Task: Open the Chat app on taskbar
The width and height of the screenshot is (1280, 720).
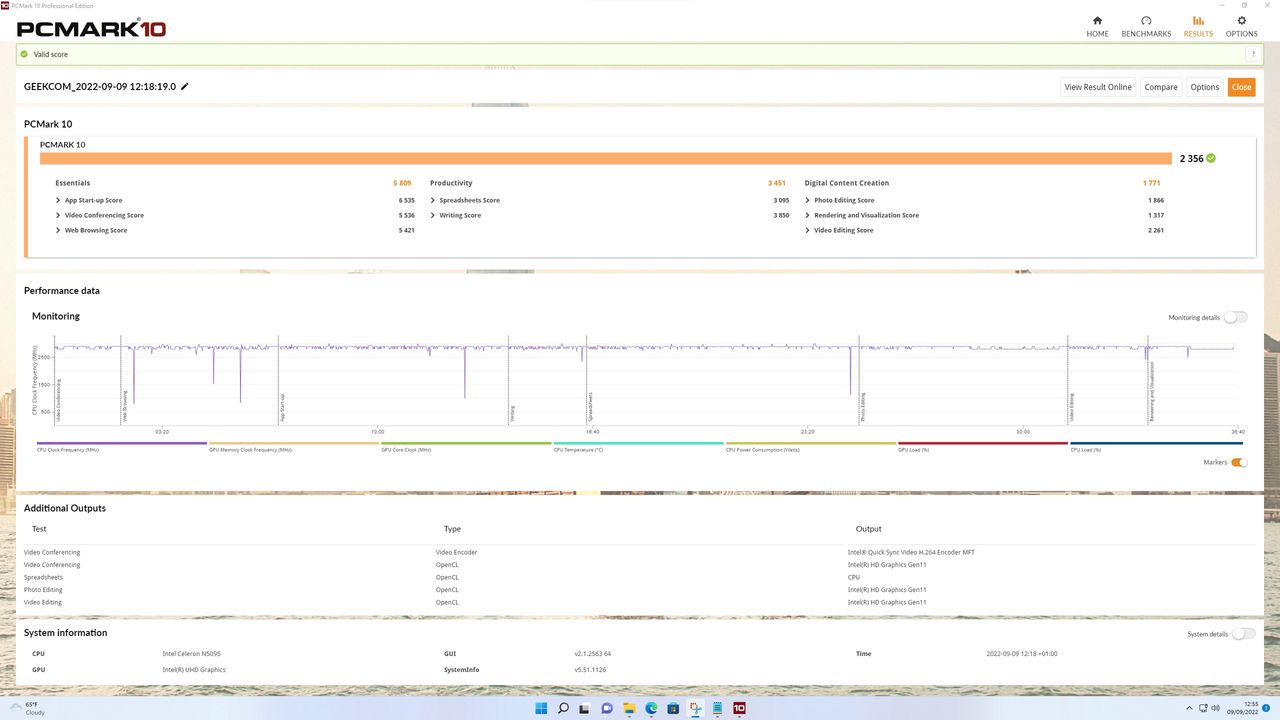Action: [x=607, y=708]
